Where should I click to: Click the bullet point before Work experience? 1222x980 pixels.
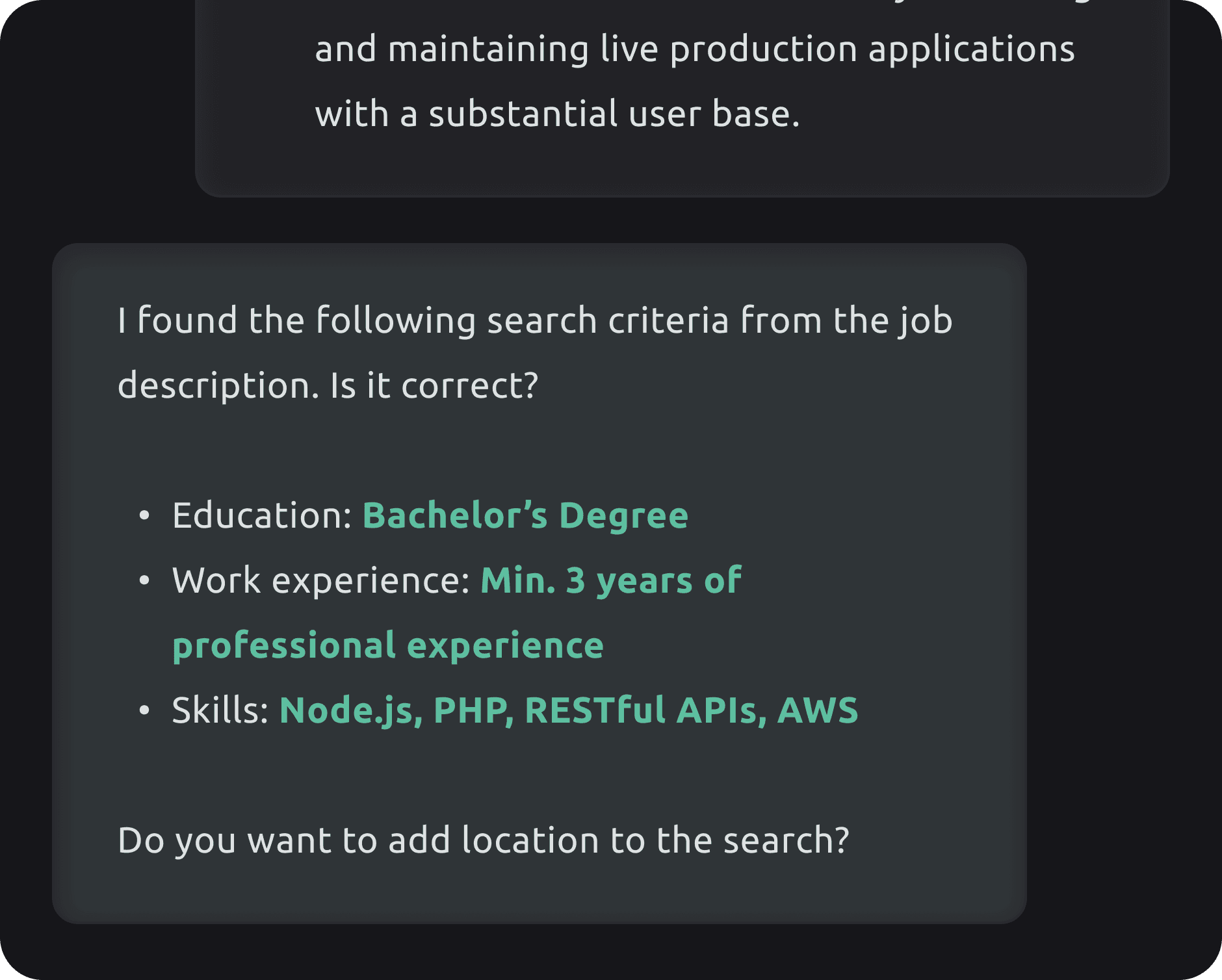pyautogui.click(x=144, y=581)
